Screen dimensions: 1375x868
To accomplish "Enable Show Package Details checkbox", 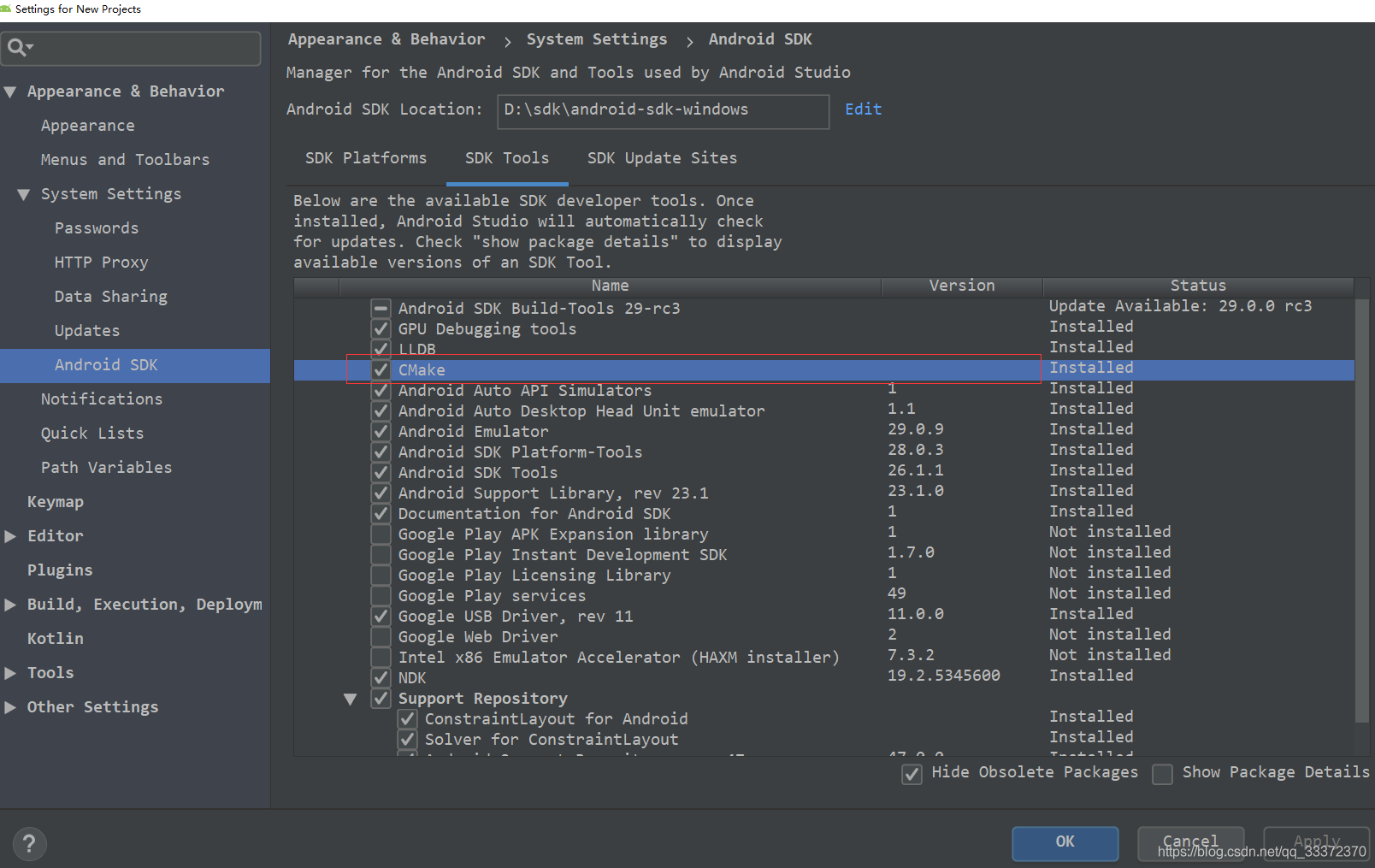I will point(1162,774).
